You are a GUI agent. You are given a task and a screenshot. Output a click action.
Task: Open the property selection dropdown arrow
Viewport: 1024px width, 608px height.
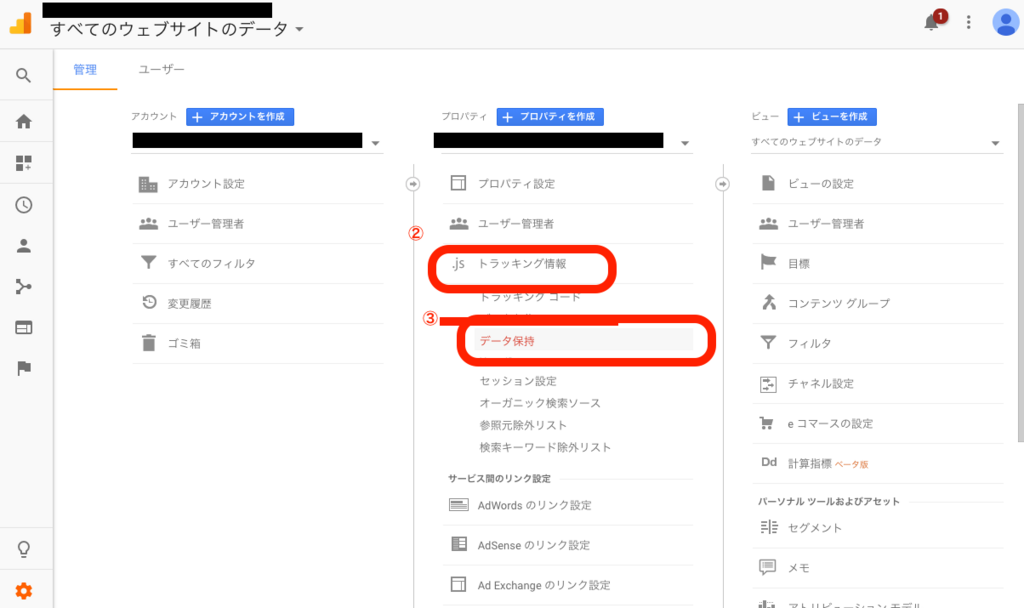coord(685,143)
